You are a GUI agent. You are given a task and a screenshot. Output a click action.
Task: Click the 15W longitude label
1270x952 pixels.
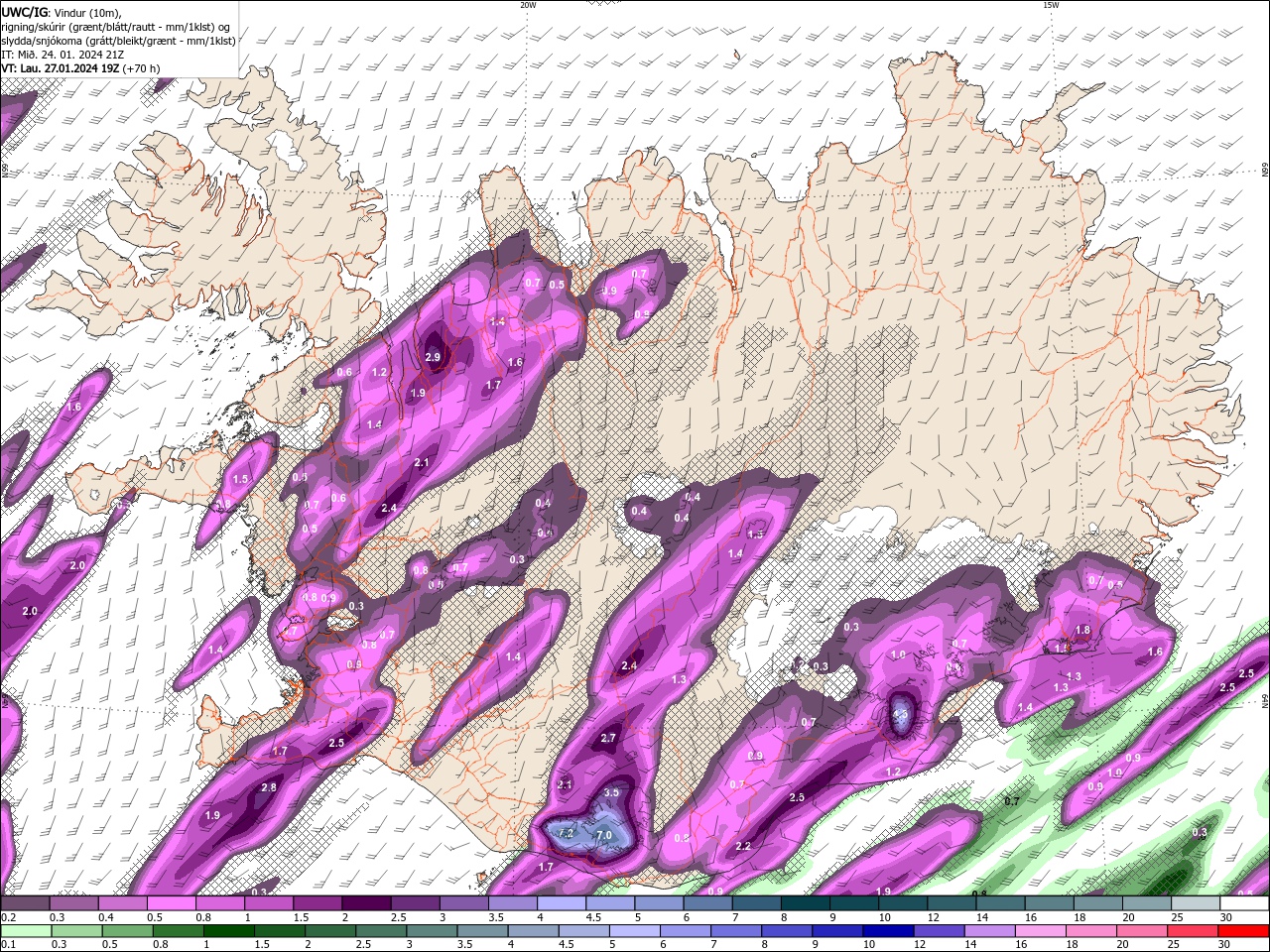1051,5
